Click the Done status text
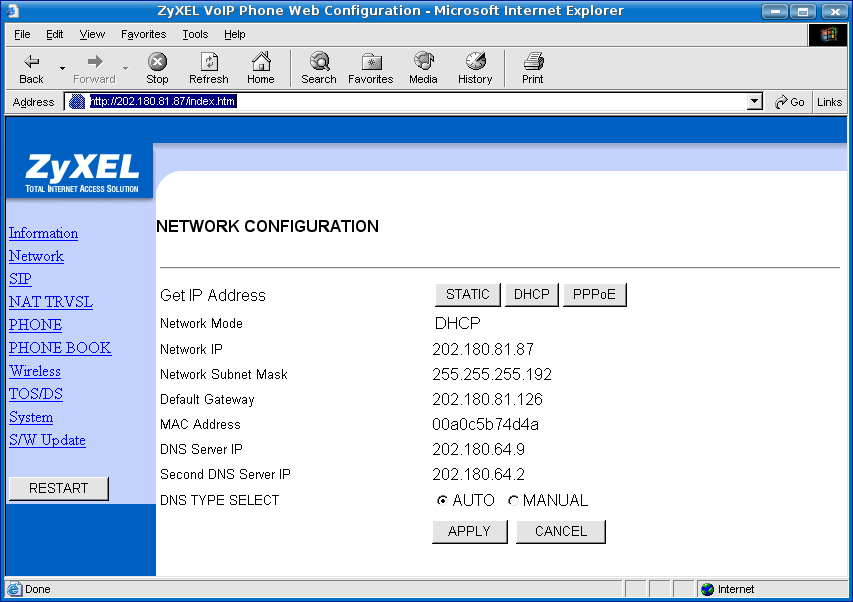 tap(38, 589)
